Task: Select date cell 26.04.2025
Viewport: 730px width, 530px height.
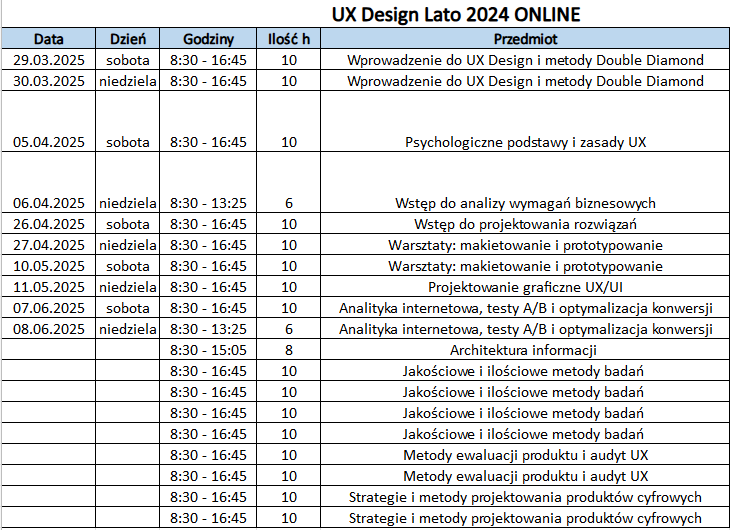Action: 48,224
